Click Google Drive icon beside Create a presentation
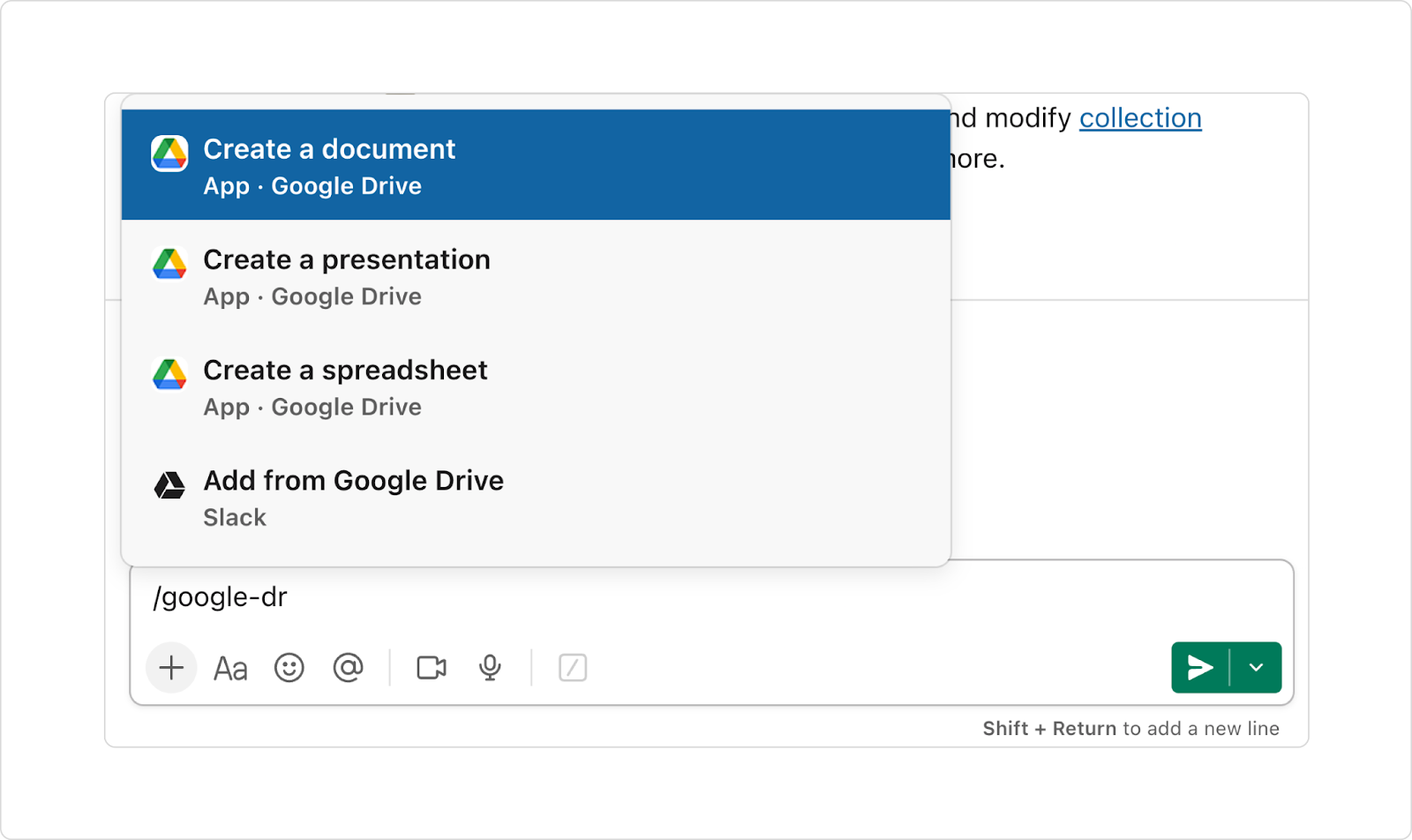Viewport: 1412px width, 840px height. pos(169,263)
